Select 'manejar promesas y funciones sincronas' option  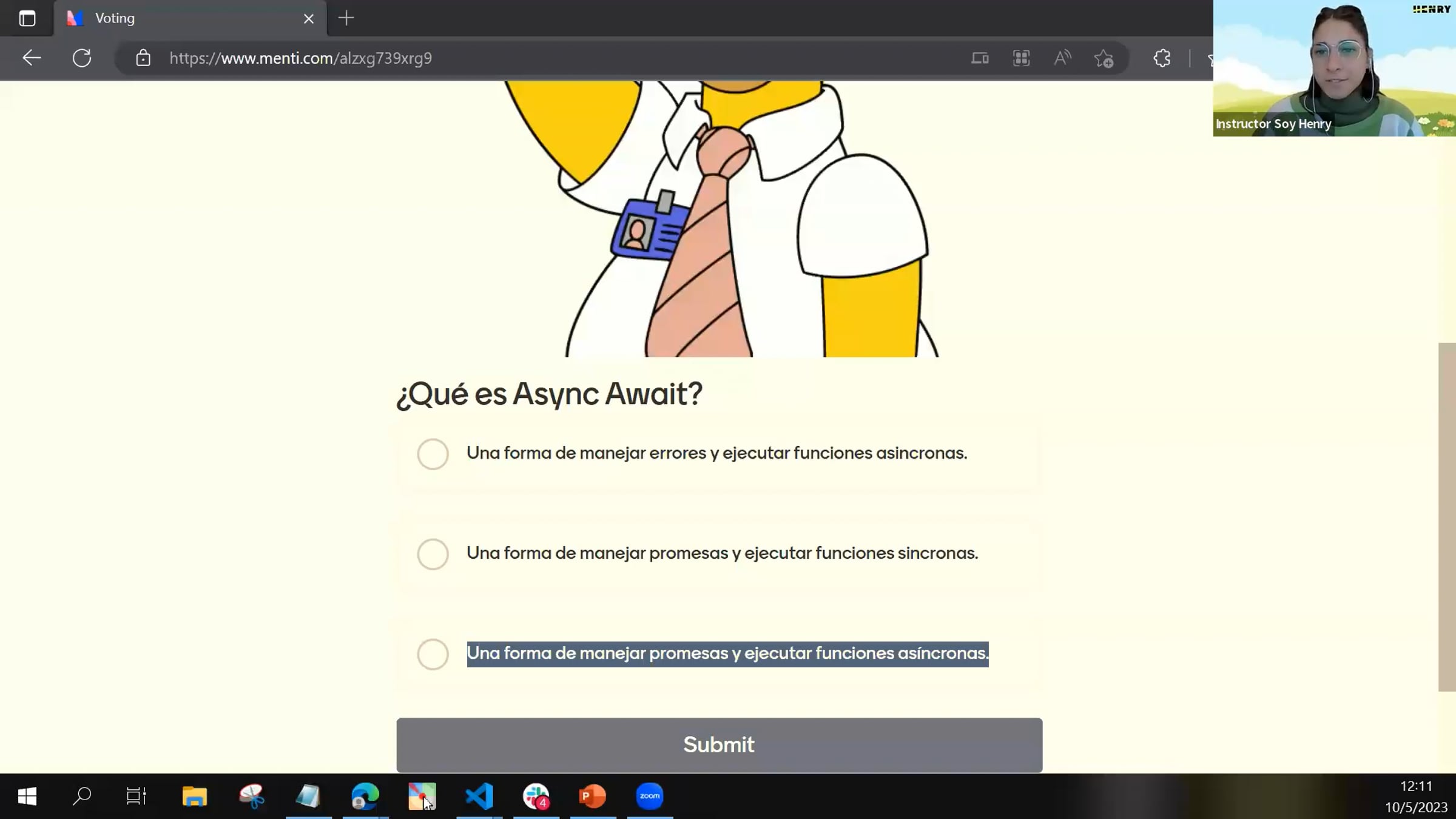(x=433, y=554)
